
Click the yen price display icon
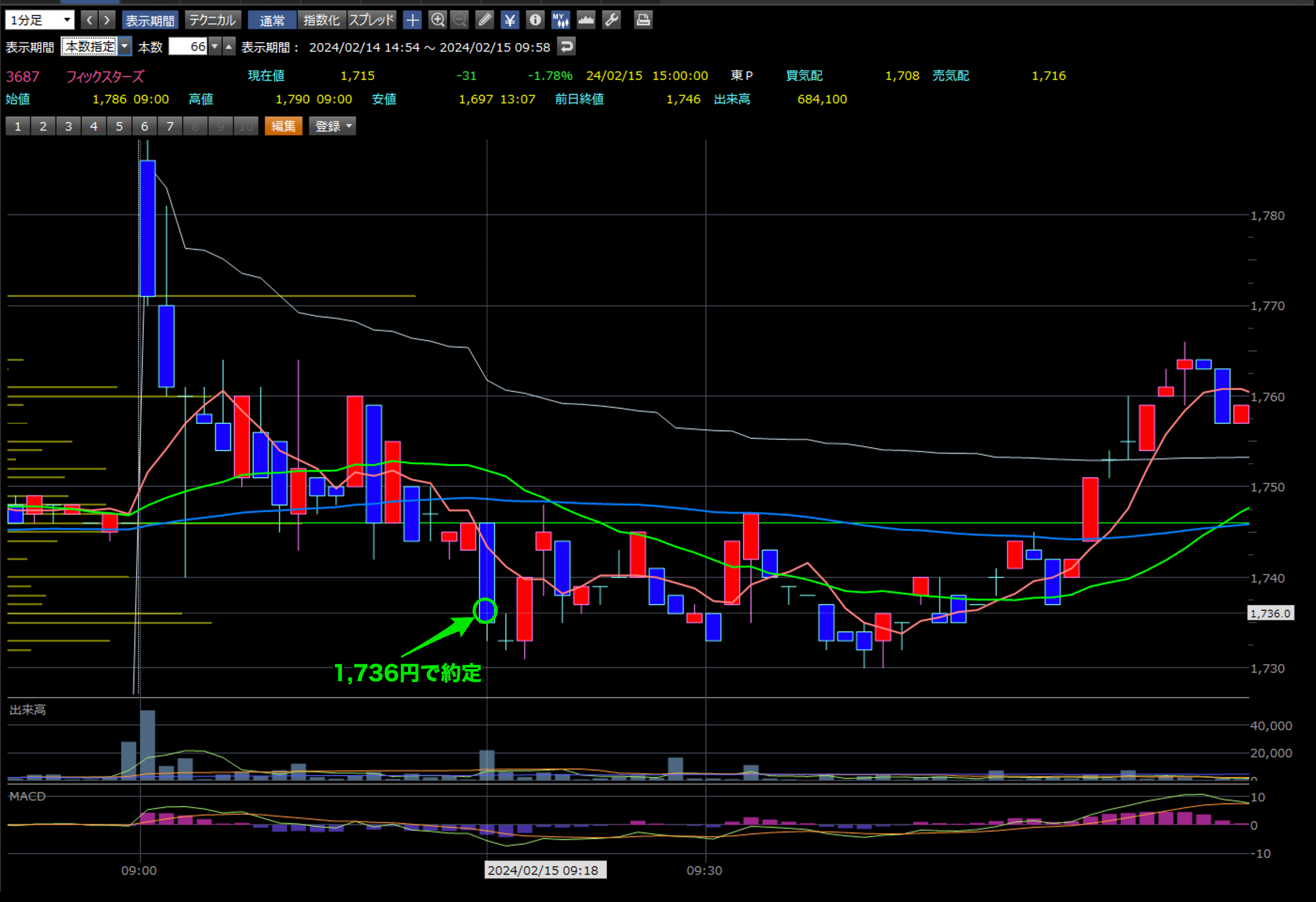coord(510,20)
